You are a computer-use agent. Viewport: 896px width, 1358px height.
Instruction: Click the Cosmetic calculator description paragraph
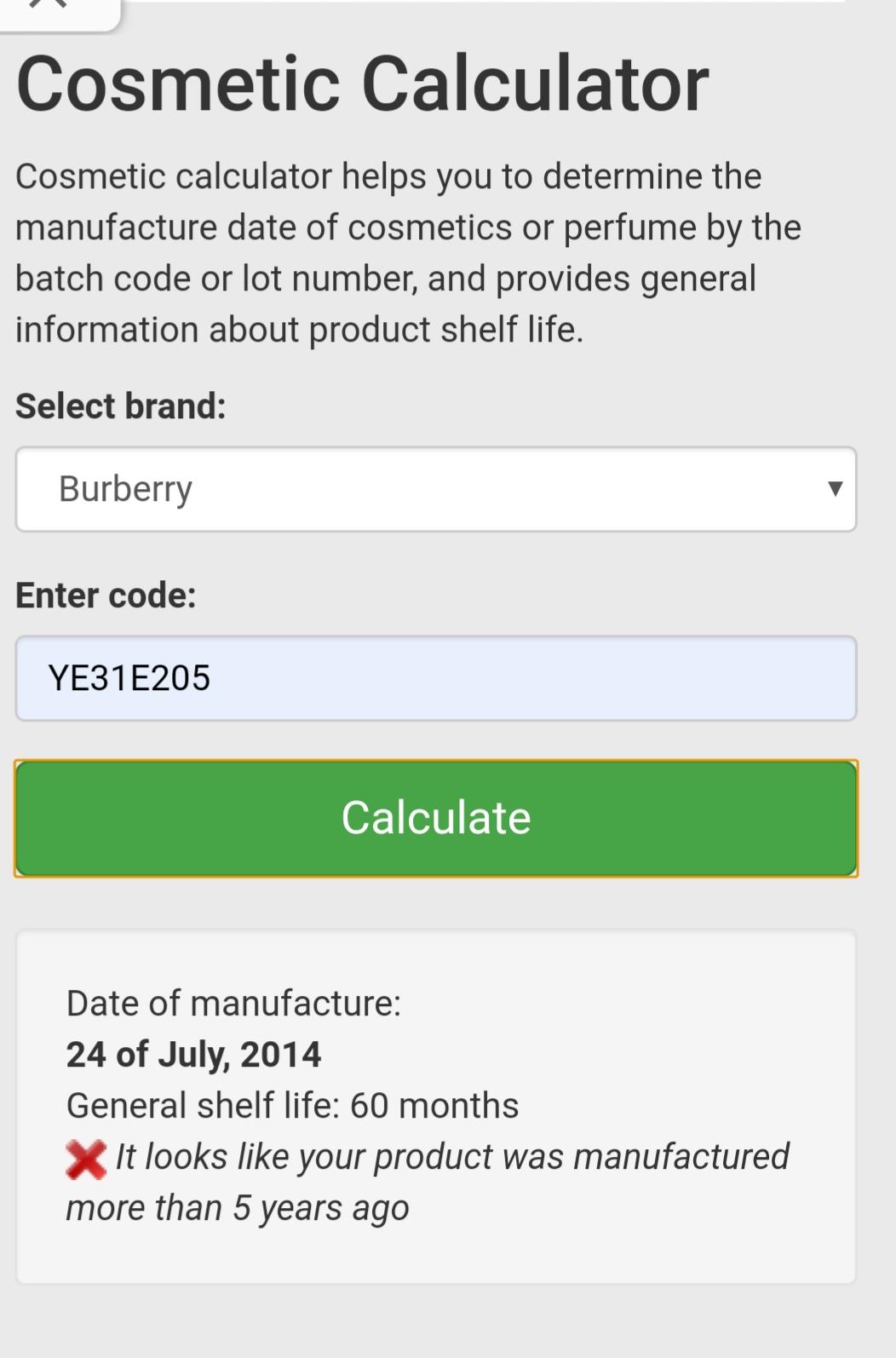point(409,252)
